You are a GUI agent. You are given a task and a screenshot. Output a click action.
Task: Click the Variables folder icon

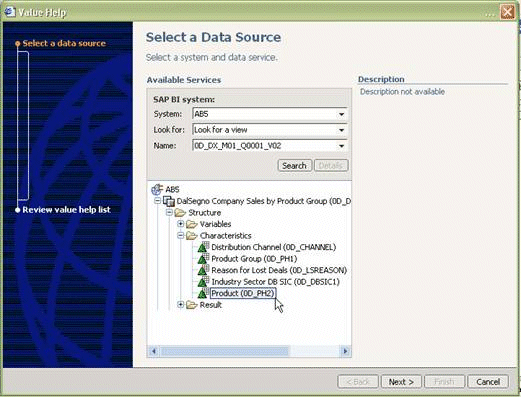pos(192,224)
